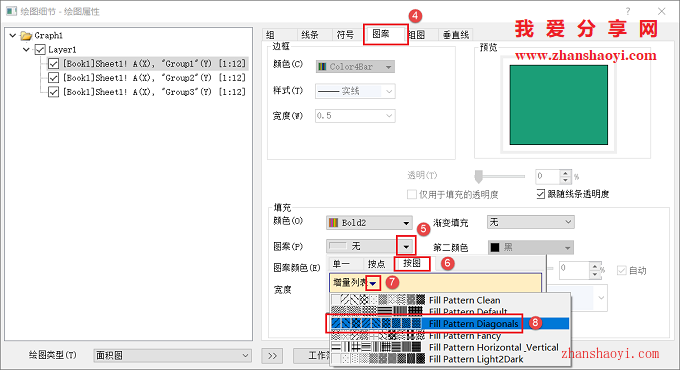Screen dimensions: 680x370
Task: Click the Graph1 folder icon
Action: pyautogui.click(x=26, y=35)
